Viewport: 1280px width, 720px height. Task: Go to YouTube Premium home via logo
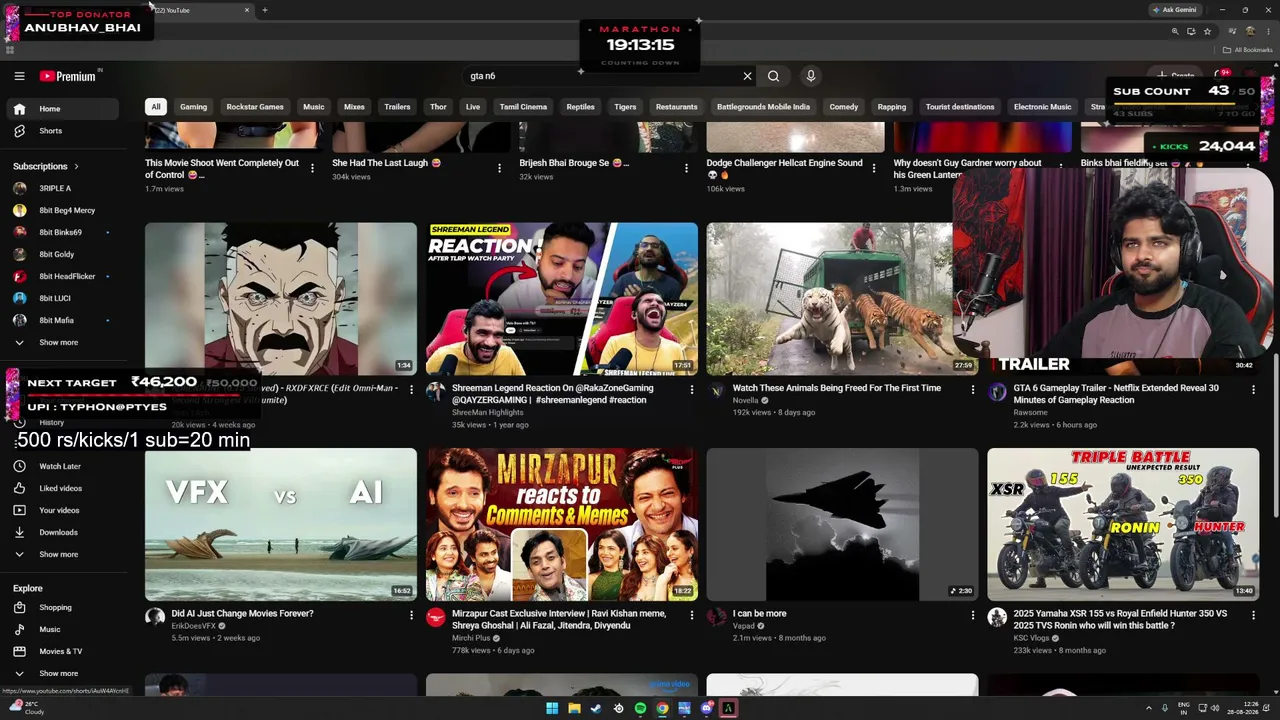pyautogui.click(x=68, y=76)
